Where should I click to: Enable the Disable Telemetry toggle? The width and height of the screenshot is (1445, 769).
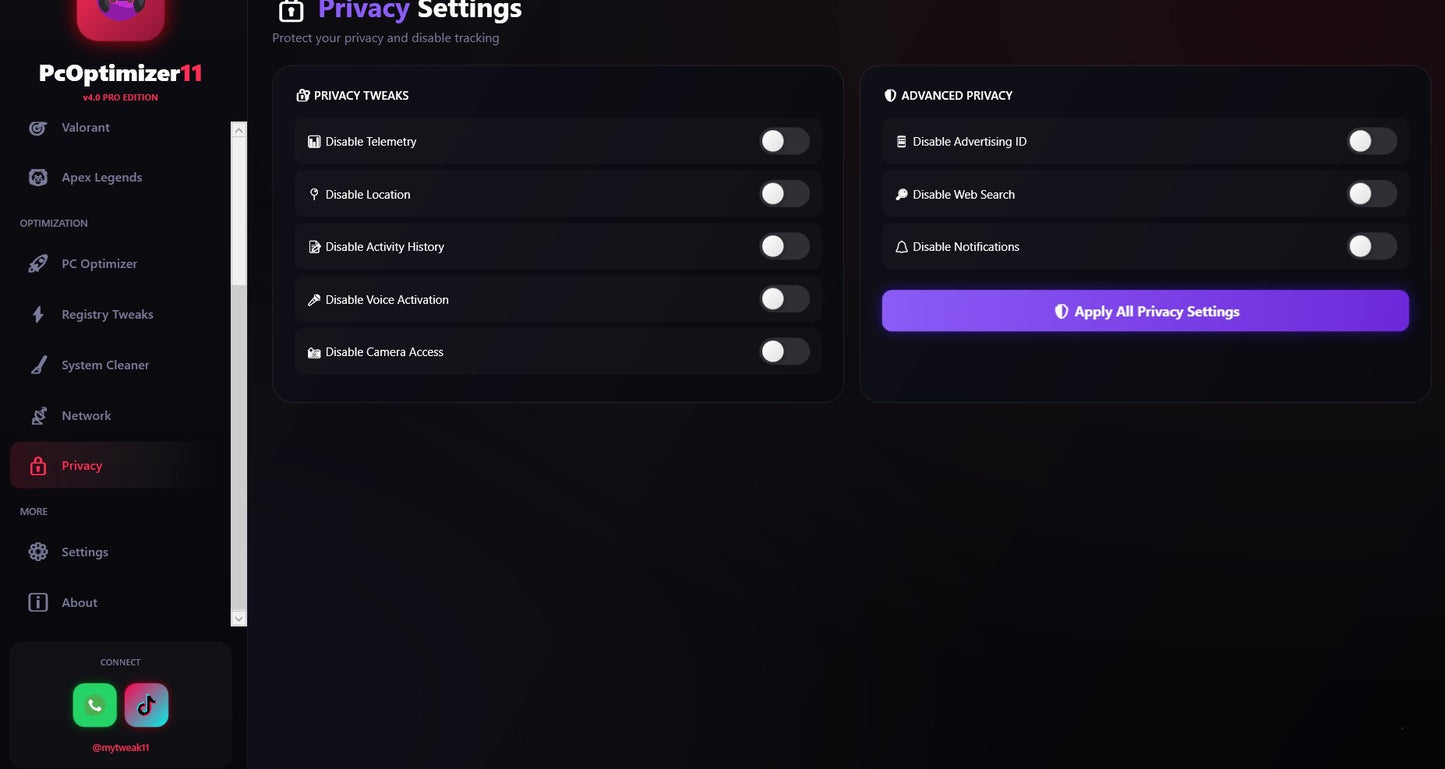coord(784,141)
